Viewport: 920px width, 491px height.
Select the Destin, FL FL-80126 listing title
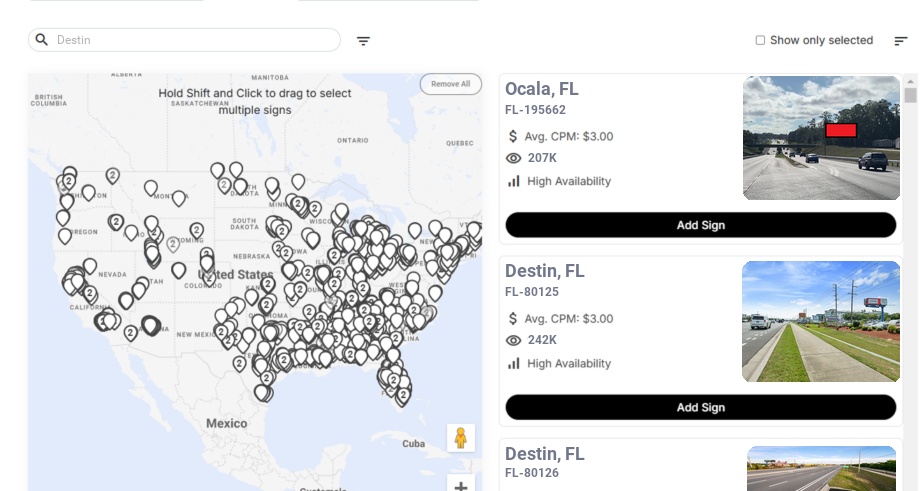point(545,454)
